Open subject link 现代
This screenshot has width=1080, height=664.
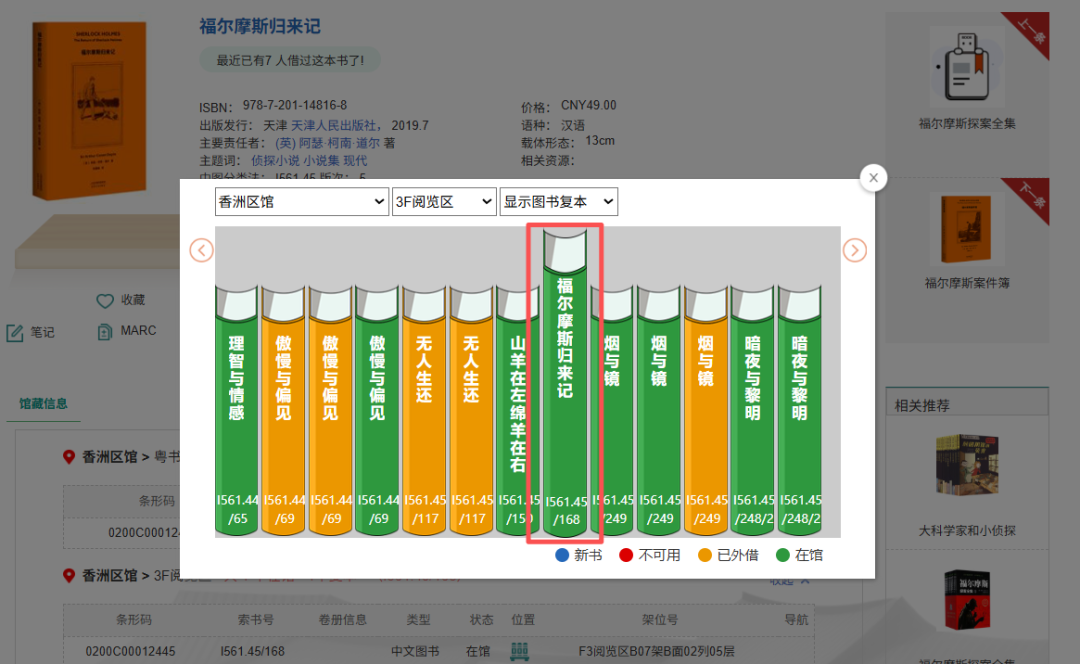[355, 160]
